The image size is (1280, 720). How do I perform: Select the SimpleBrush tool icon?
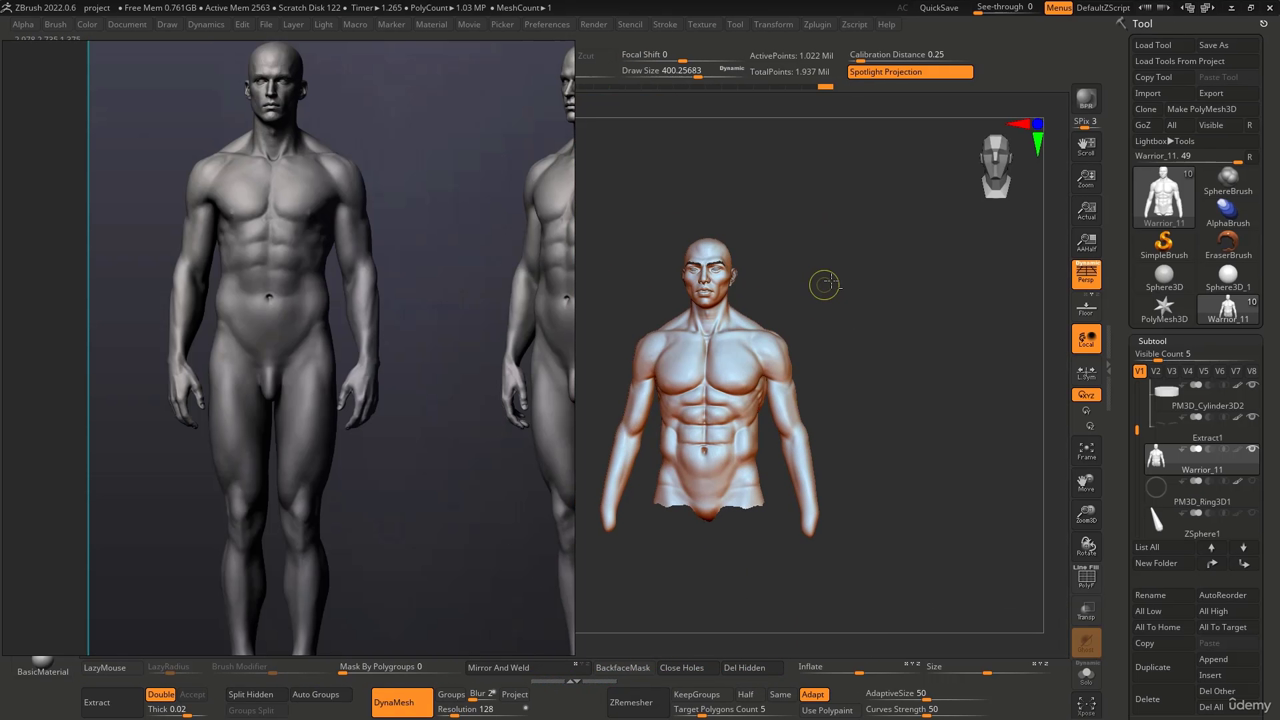point(1164,245)
